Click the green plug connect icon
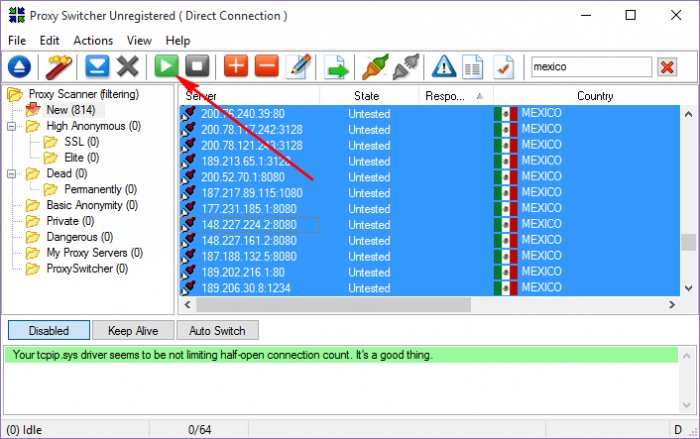The image size is (700, 439). pyautogui.click(x=375, y=67)
